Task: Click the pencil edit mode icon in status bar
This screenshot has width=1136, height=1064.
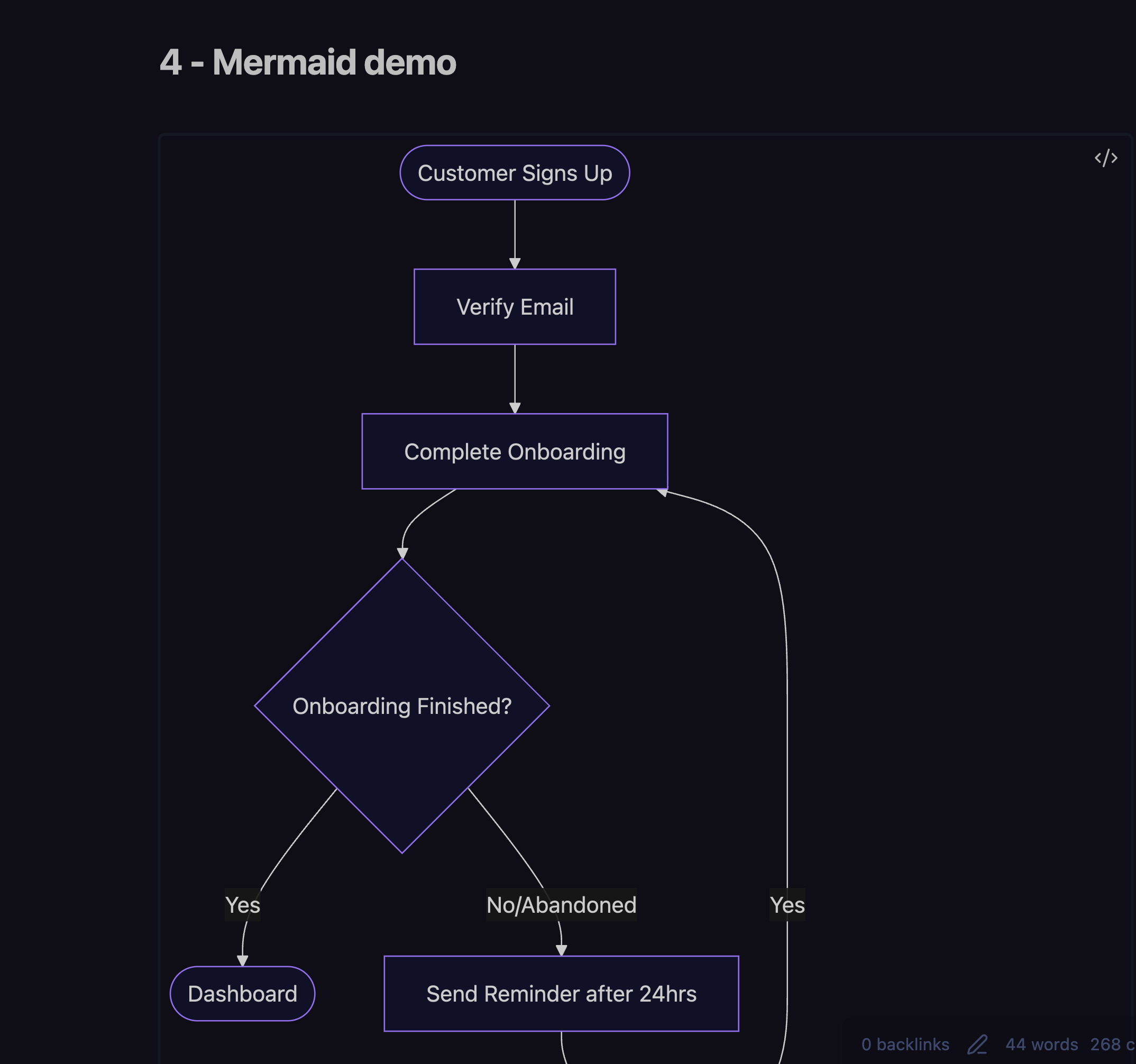Action: (x=977, y=1044)
